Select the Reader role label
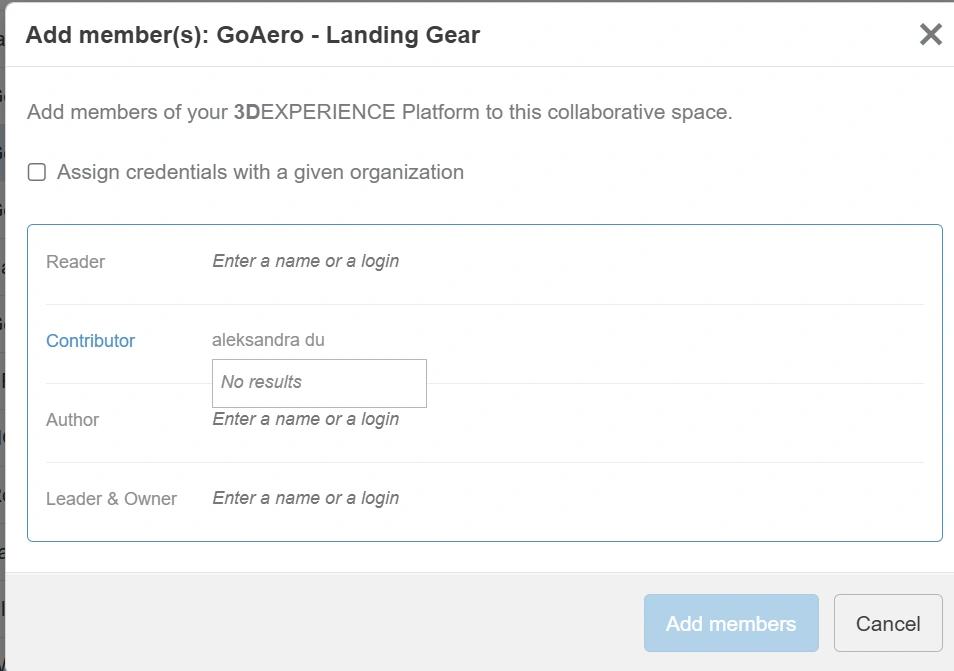This screenshot has height=671, width=954. tap(75, 262)
